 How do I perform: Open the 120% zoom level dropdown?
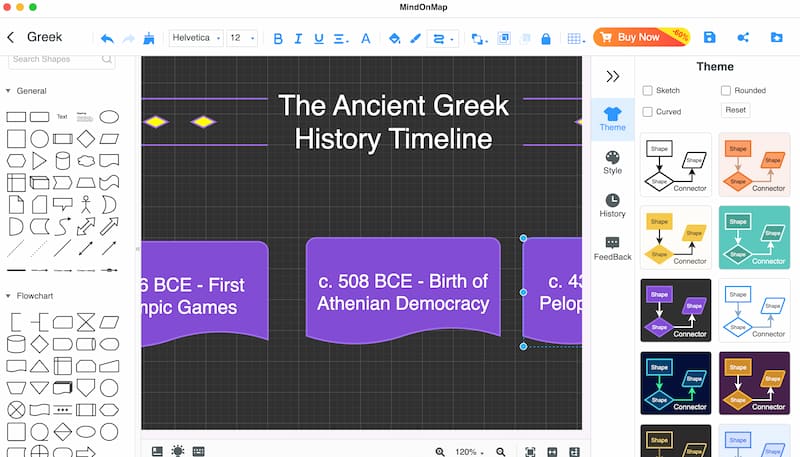point(469,452)
